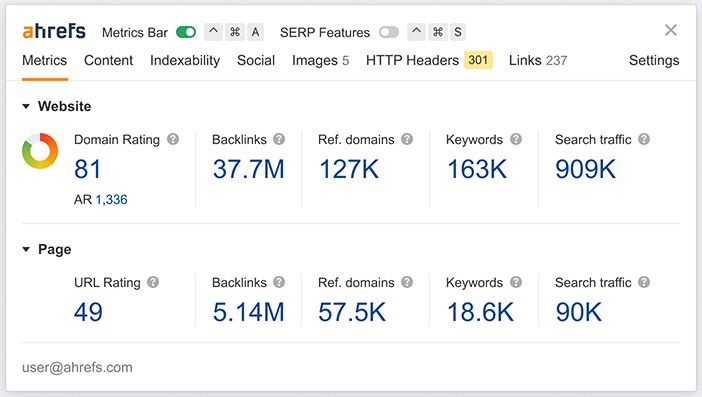The height and width of the screenshot is (397, 702).
Task: Click the user@ahrefs.com account text
Action: [77, 367]
